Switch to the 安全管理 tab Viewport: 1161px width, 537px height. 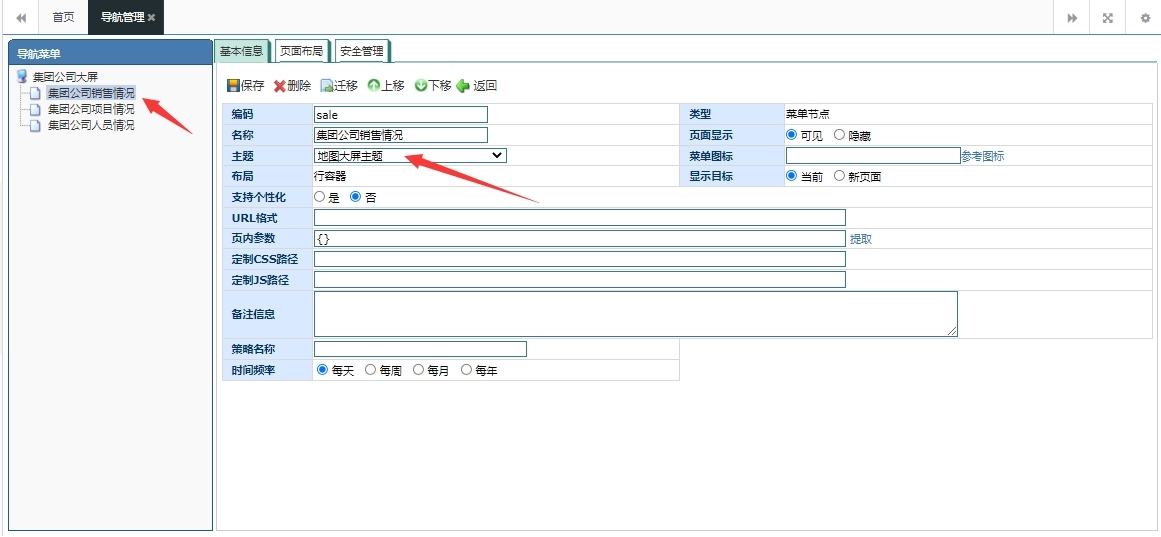tap(361, 51)
